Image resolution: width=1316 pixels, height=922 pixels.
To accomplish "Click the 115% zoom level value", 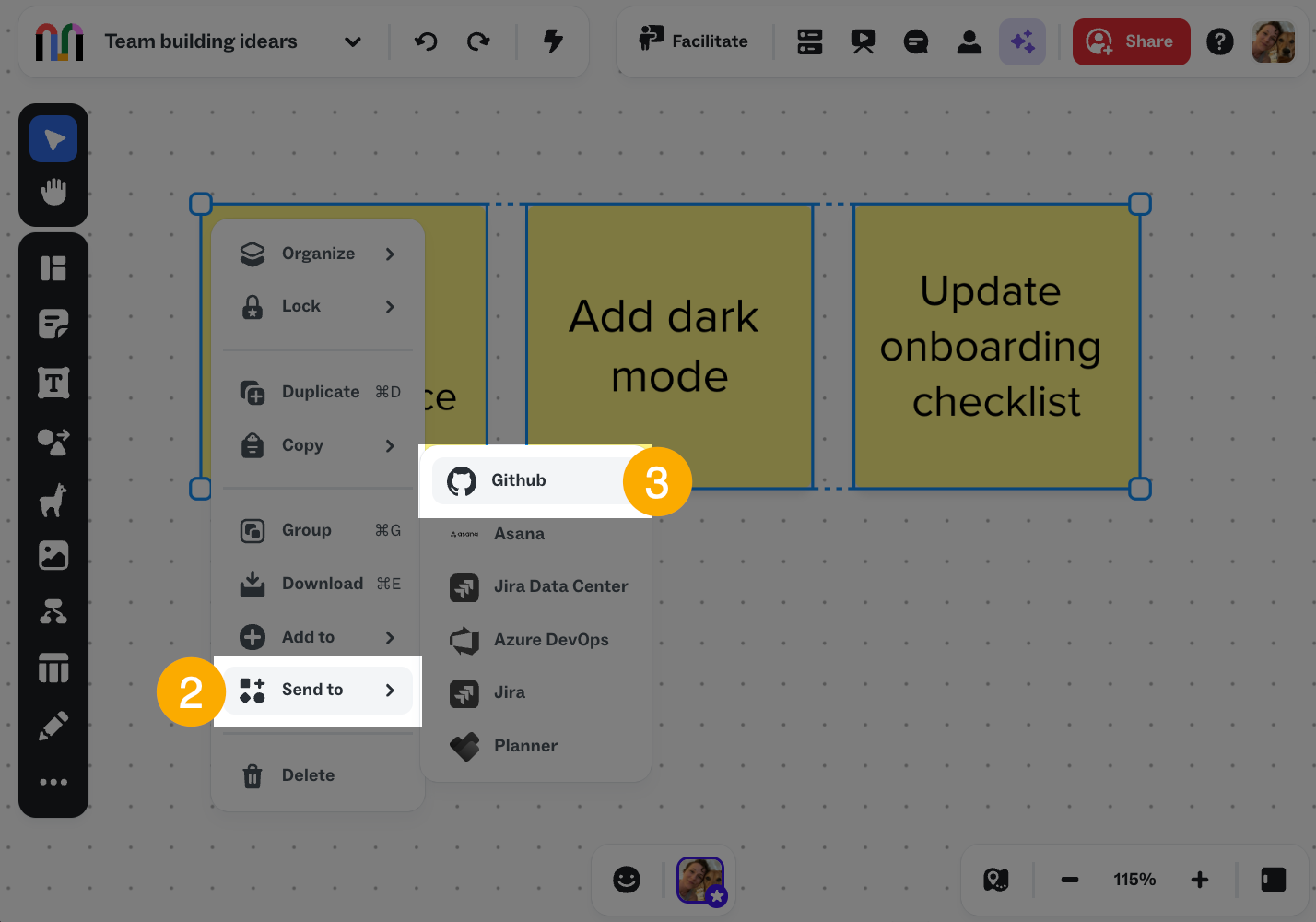I will 1134,880.
